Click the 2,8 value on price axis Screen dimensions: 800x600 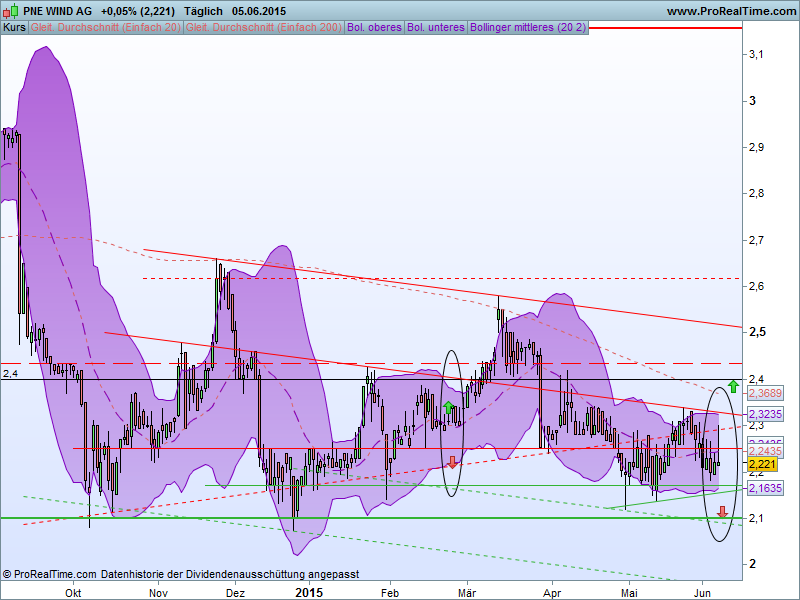point(756,193)
